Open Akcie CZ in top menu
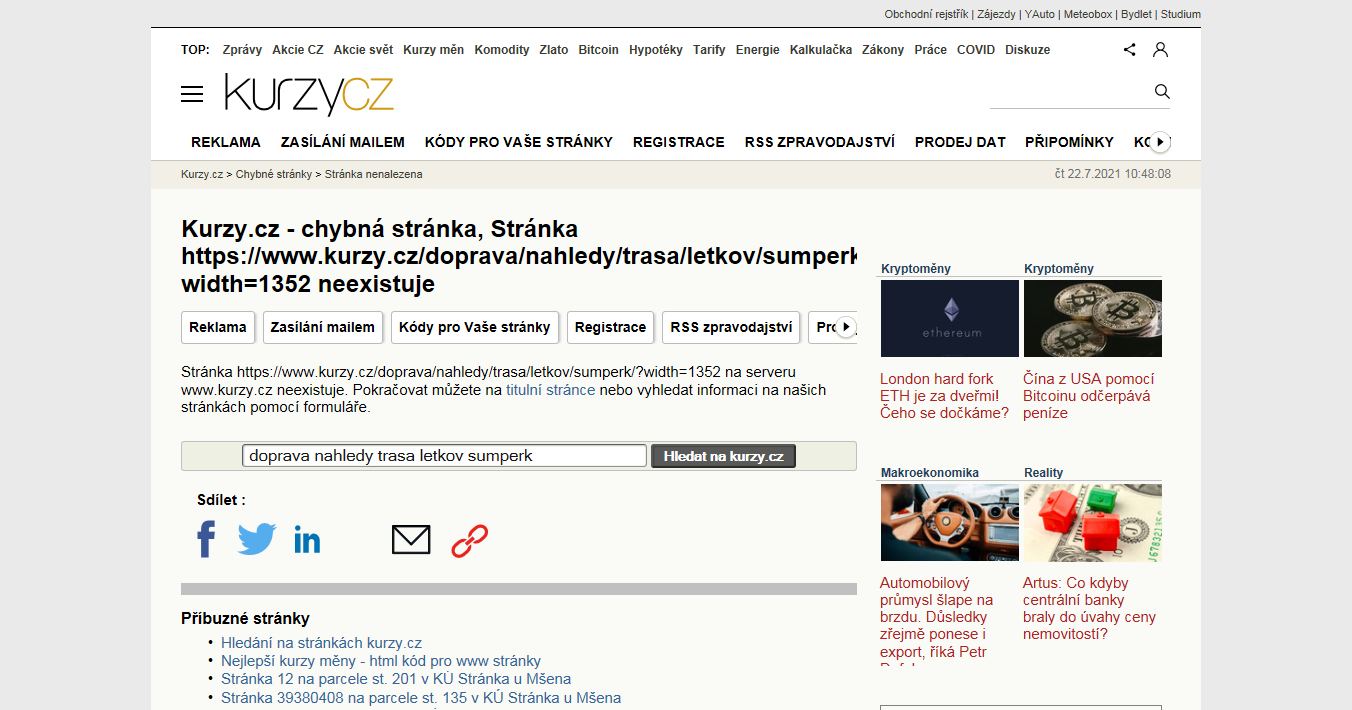The image size is (1352, 710). [298, 50]
